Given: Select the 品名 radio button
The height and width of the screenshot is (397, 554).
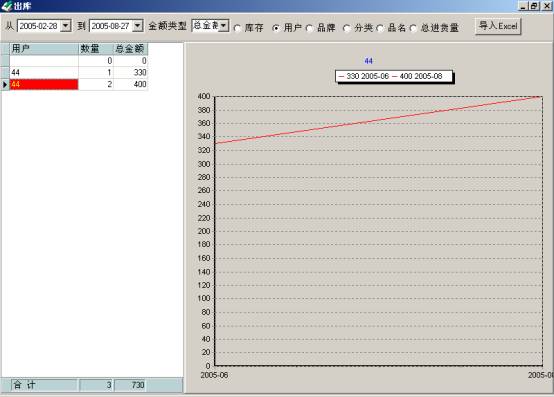Looking at the screenshot, I should tap(380, 28).
